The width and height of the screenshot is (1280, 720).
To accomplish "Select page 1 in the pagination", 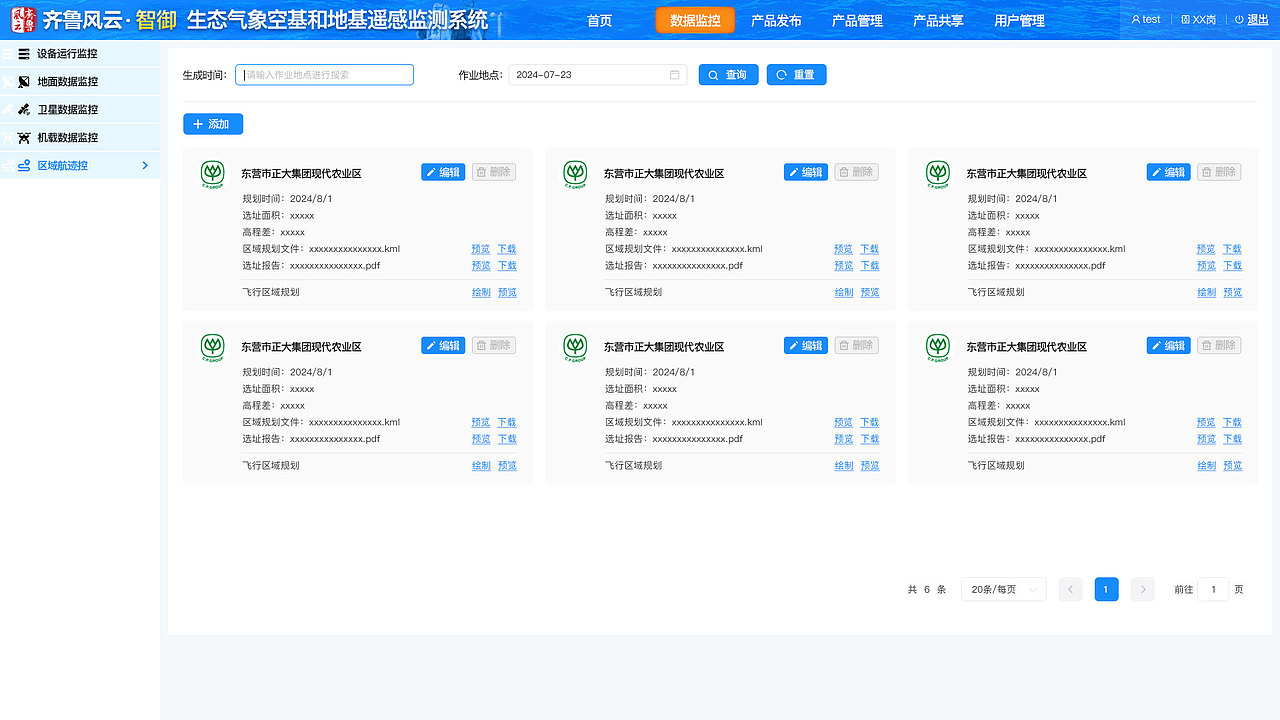I will [x=1106, y=589].
